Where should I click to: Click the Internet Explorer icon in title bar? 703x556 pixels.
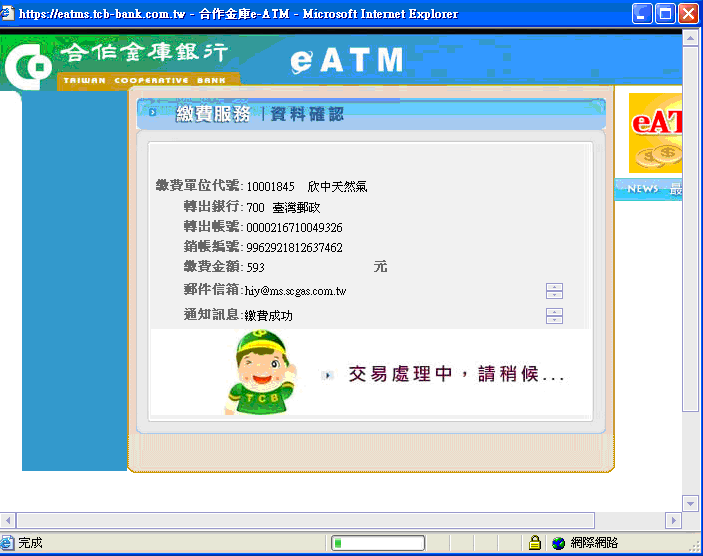tap(9, 13)
